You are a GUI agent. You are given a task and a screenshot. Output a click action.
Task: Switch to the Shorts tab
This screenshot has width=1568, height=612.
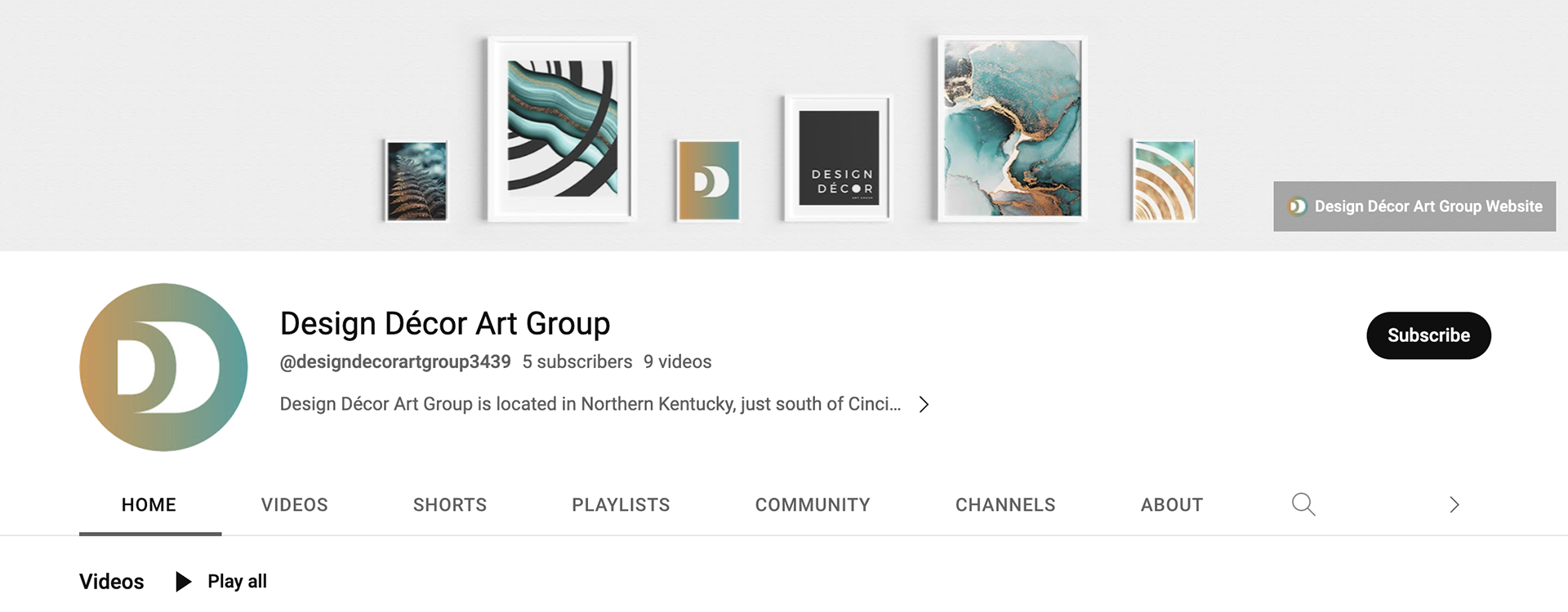[x=449, y=505]
